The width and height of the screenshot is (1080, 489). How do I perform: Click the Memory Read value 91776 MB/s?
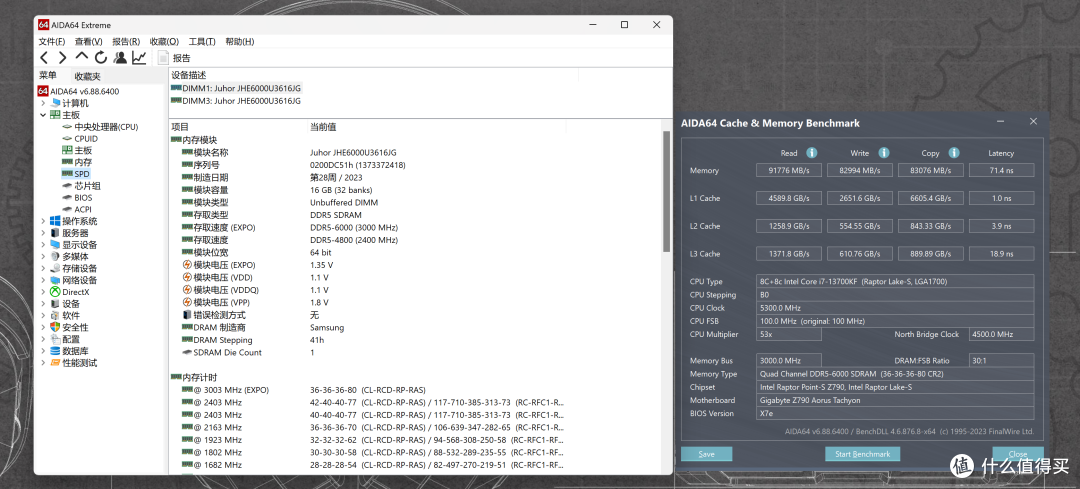tap(789, 170)
